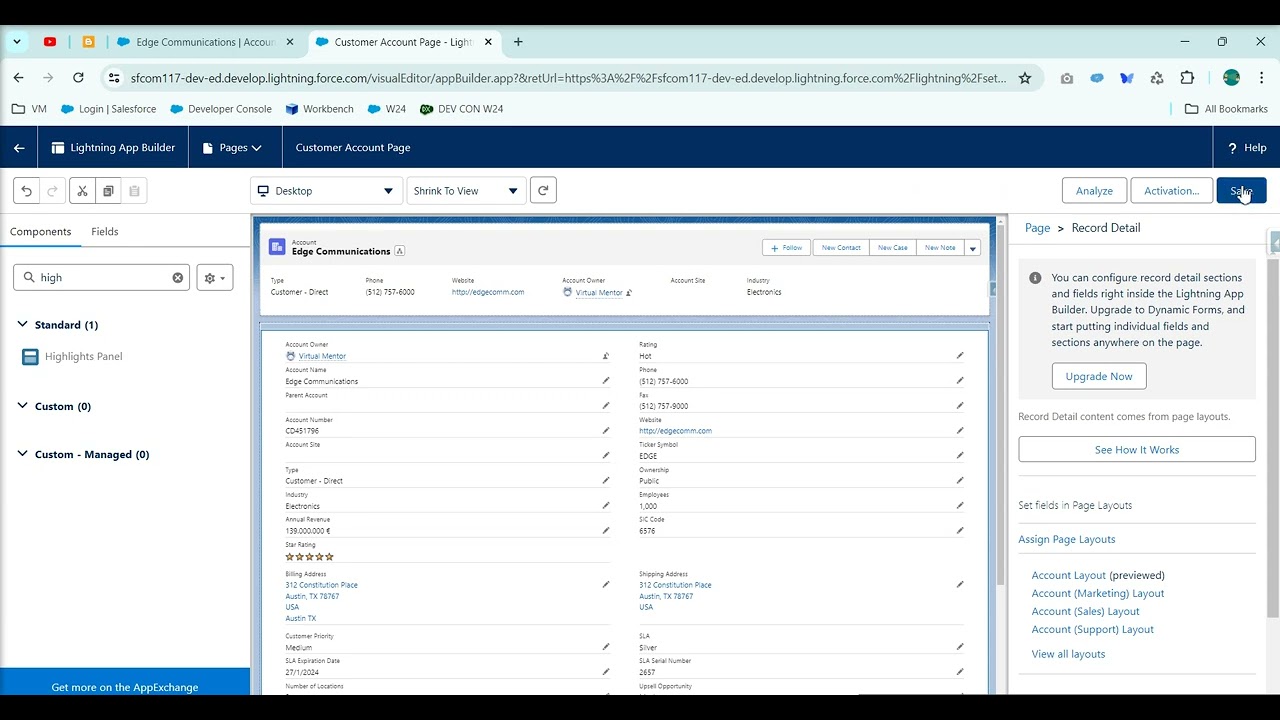Viewport: 1280px width, 720px height.
Task: Click the View all layouts link
Action: (x=1068, y=654)
